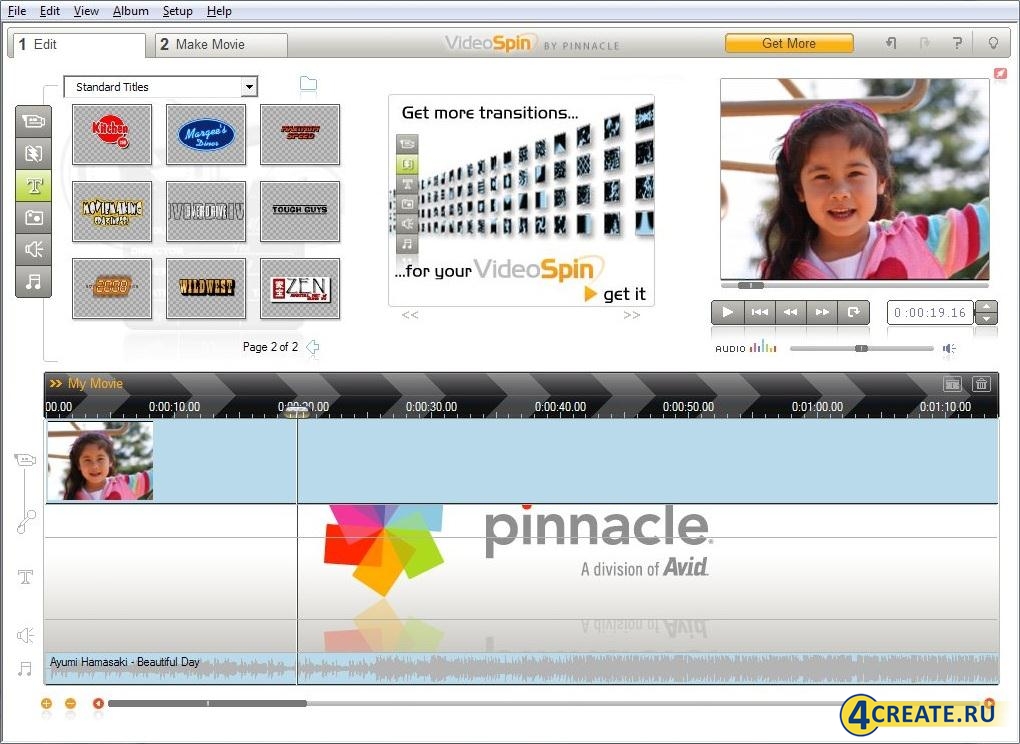
Task: Switch to the Make Movie tab
Action: [x=220, y=44]
